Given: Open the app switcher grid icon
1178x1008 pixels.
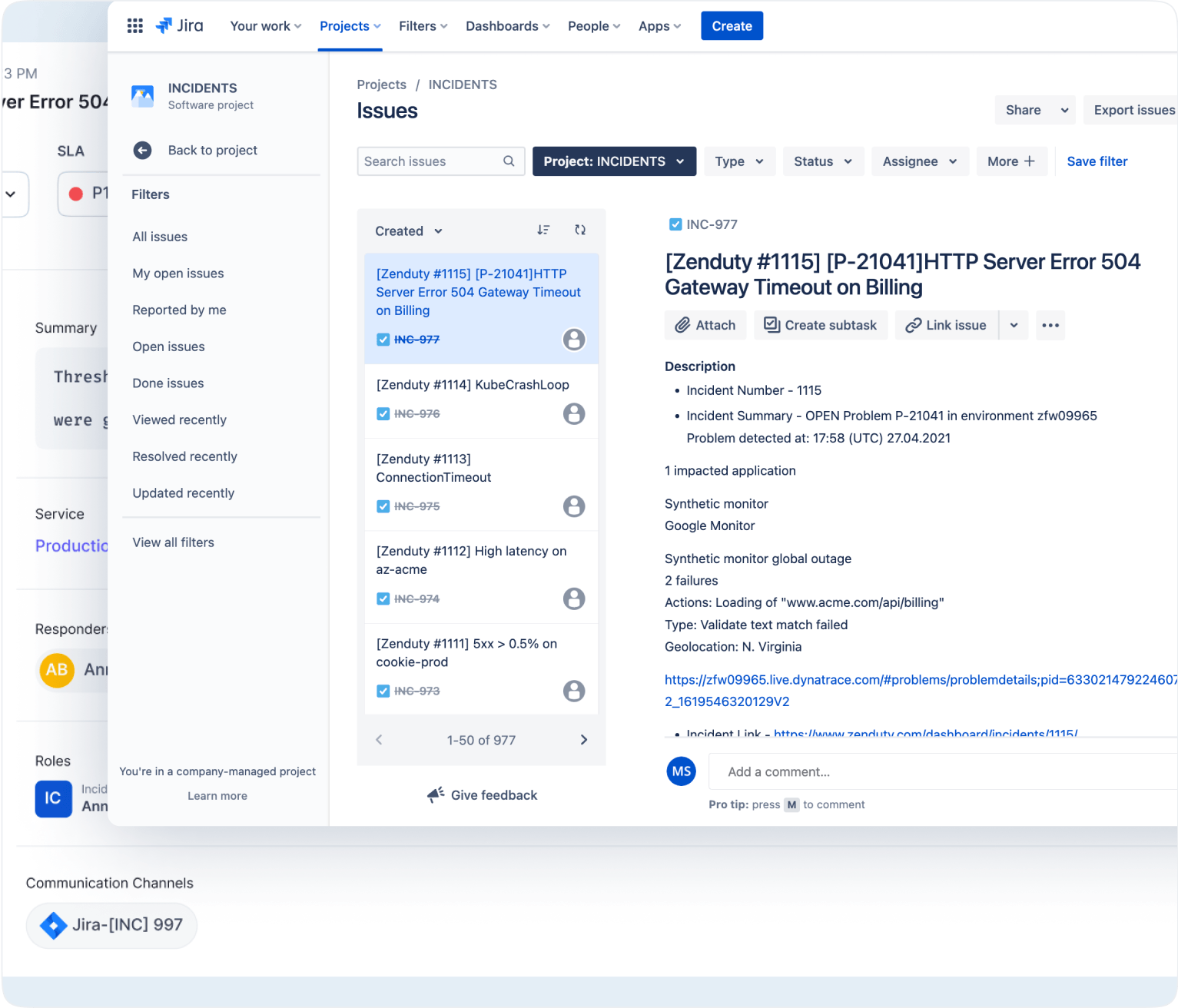Looking at the screenshot, I should (135, 26).
